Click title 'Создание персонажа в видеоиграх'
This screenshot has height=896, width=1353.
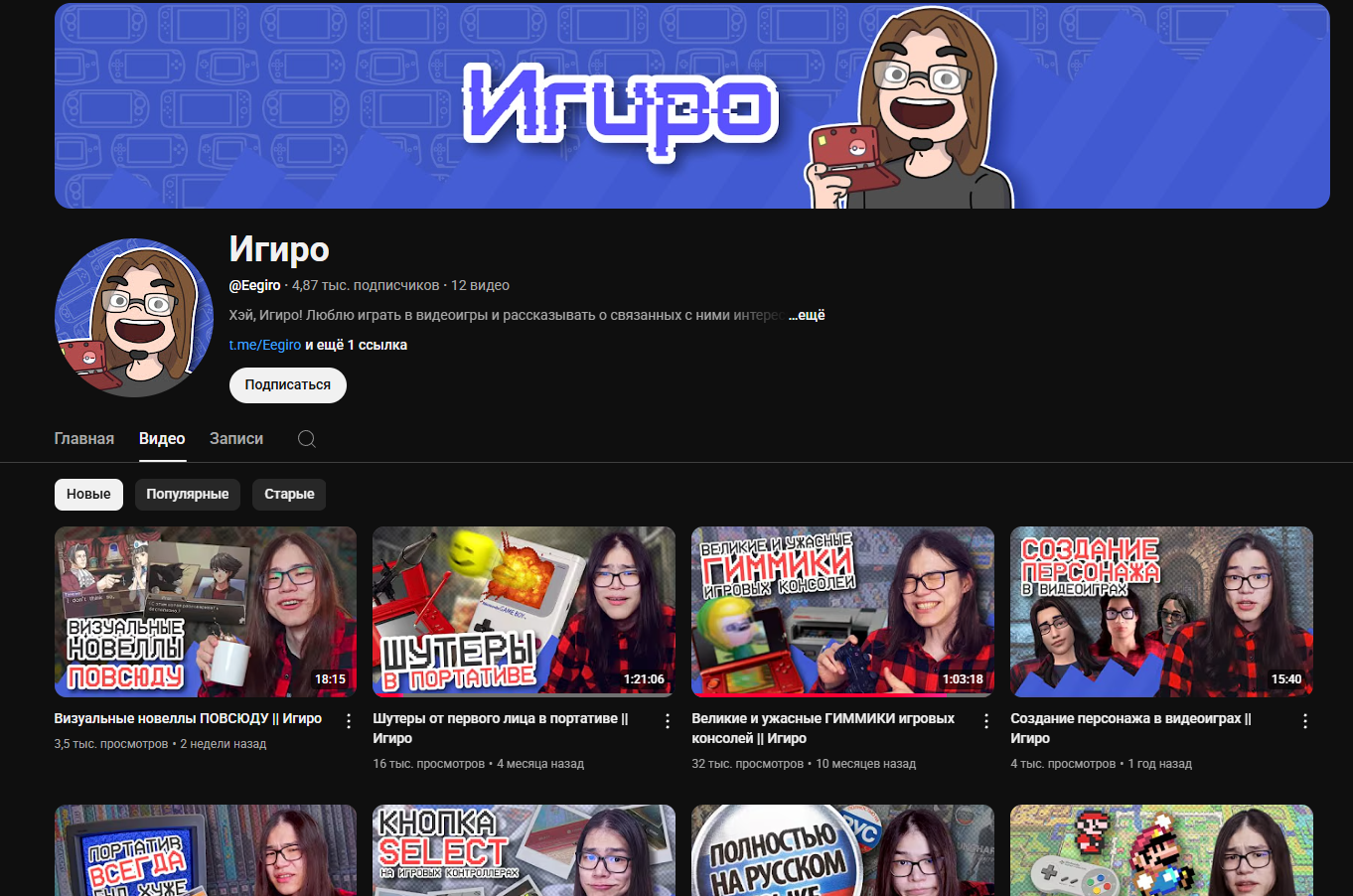point(1130,728)
